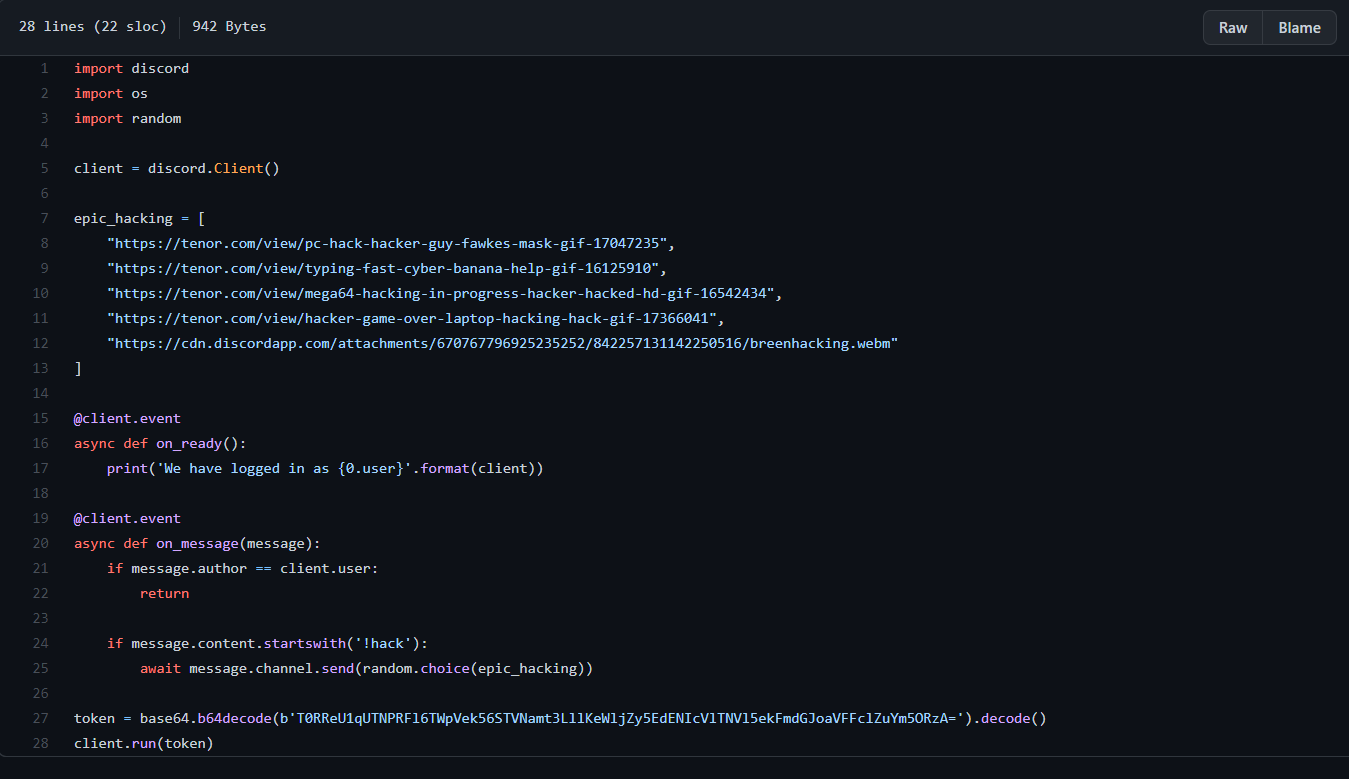Open the Raw file view
1349x779 pixels.
coord(1233,27)
